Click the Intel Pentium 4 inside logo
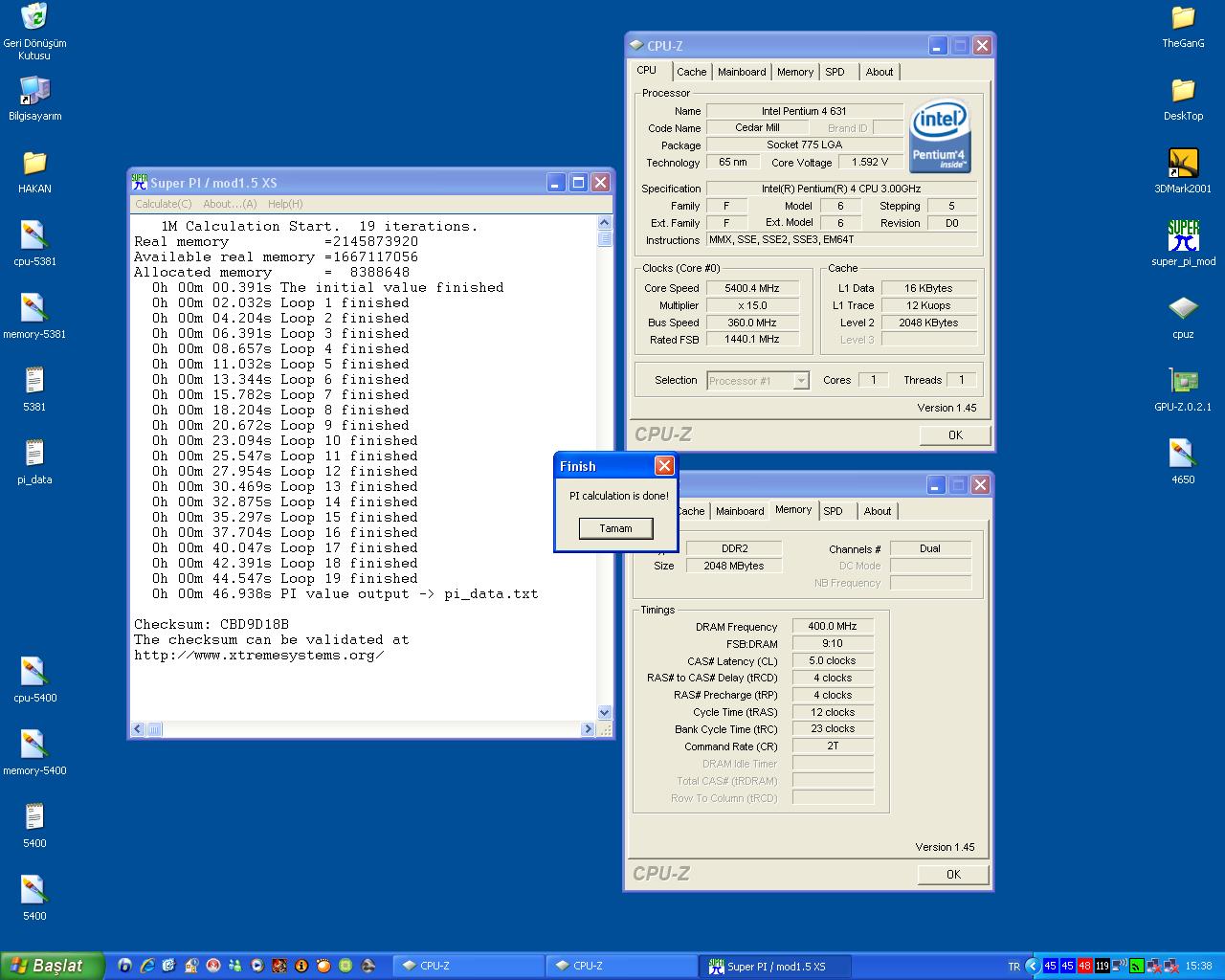The height and width of the screenshot is (980, 1225). (940, 137)
